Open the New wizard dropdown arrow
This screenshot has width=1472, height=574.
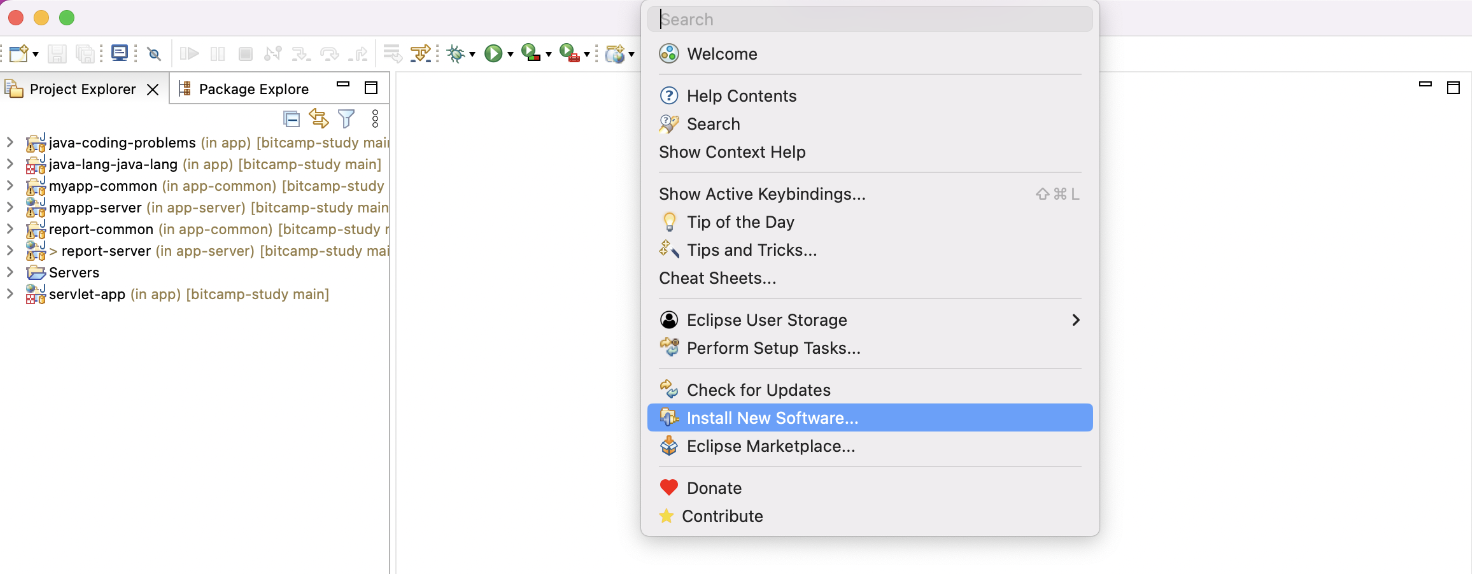click(x=36, y=54)
